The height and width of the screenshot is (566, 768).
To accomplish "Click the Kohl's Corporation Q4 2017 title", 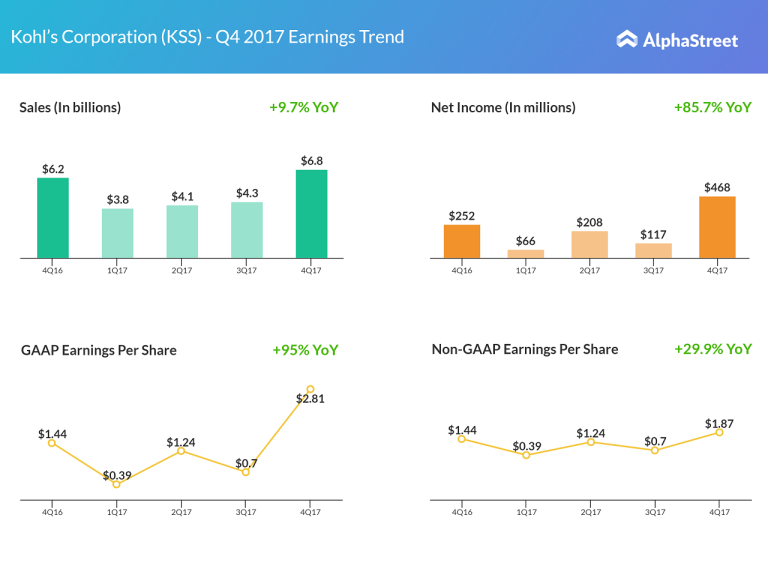I will [208, 37].
